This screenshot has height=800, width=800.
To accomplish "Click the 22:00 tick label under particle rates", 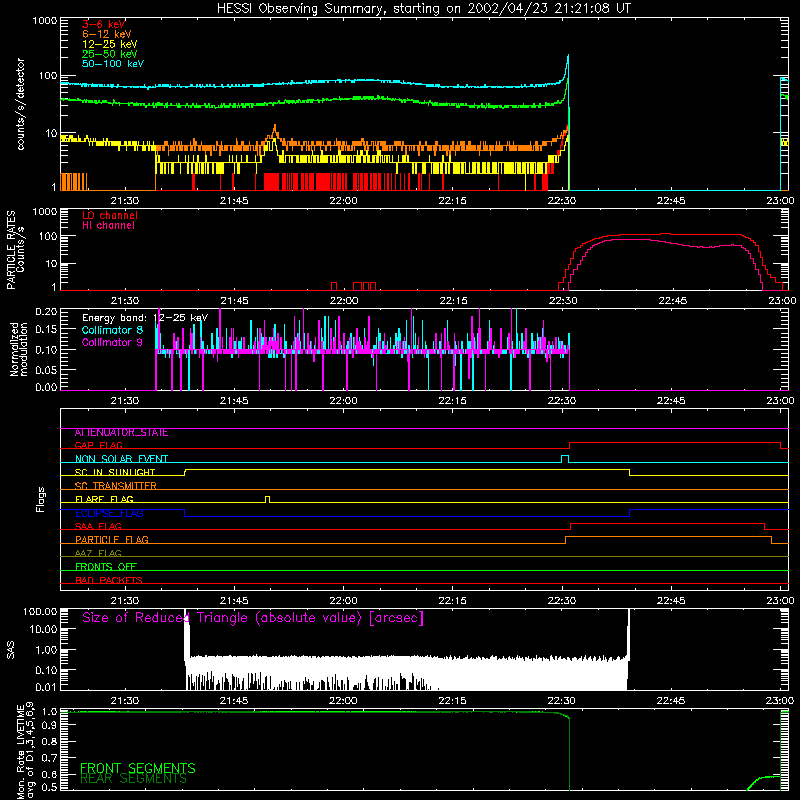I will [x=343, y=301].
